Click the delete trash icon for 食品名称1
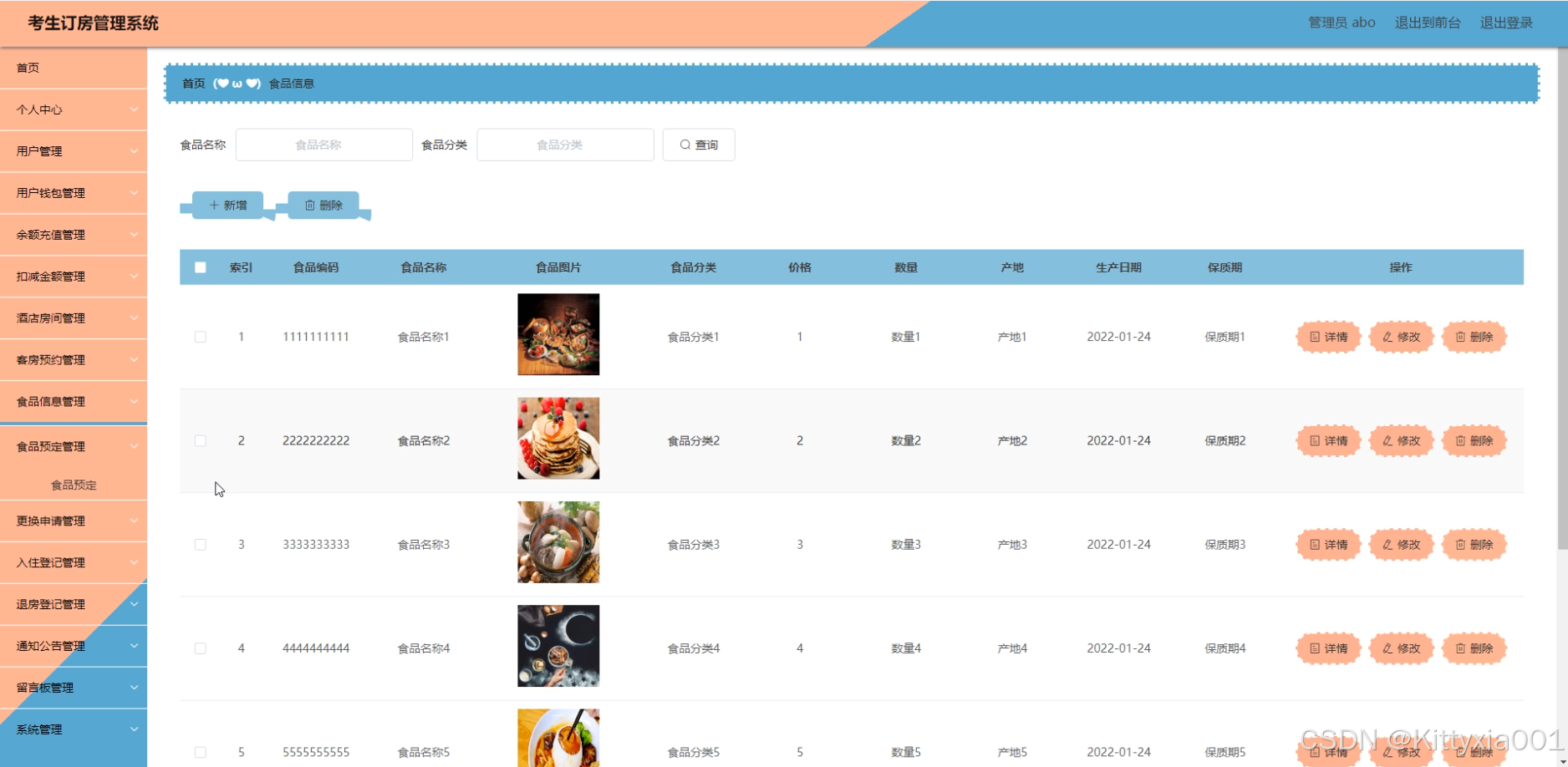 point(1460,337)
